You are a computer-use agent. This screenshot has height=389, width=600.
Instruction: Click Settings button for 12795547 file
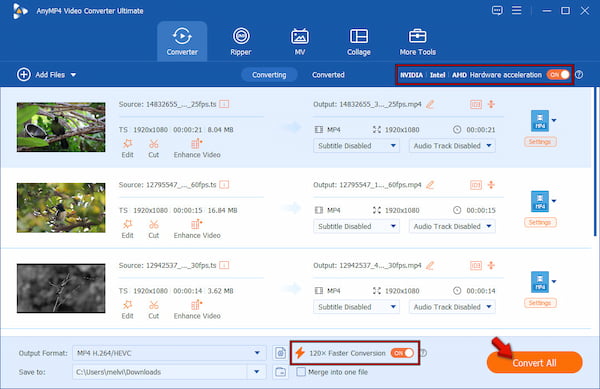[540, 222]
